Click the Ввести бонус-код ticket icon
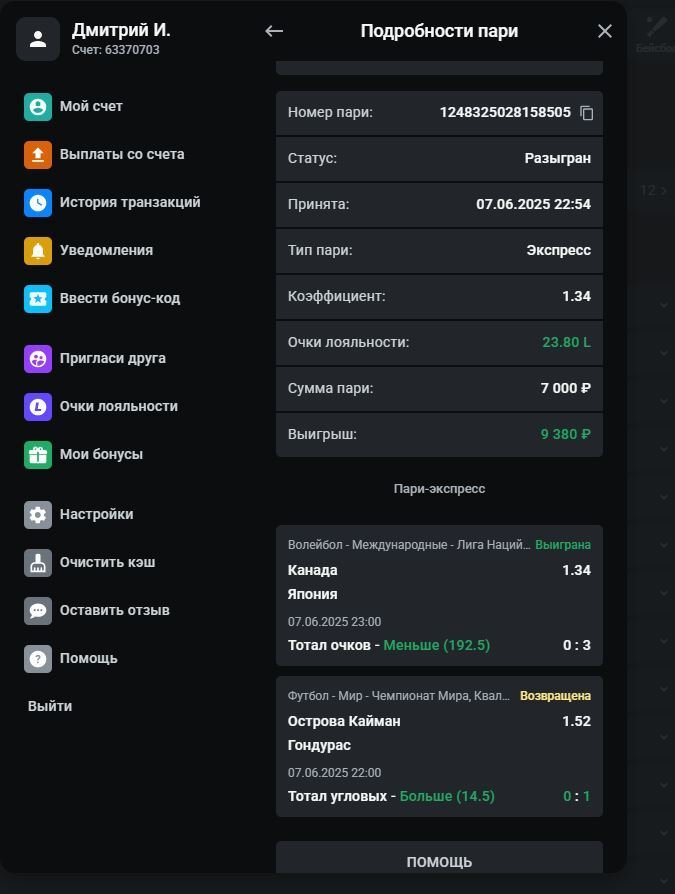The height and width of the screenshot is (894, 675). pos(38,299)
